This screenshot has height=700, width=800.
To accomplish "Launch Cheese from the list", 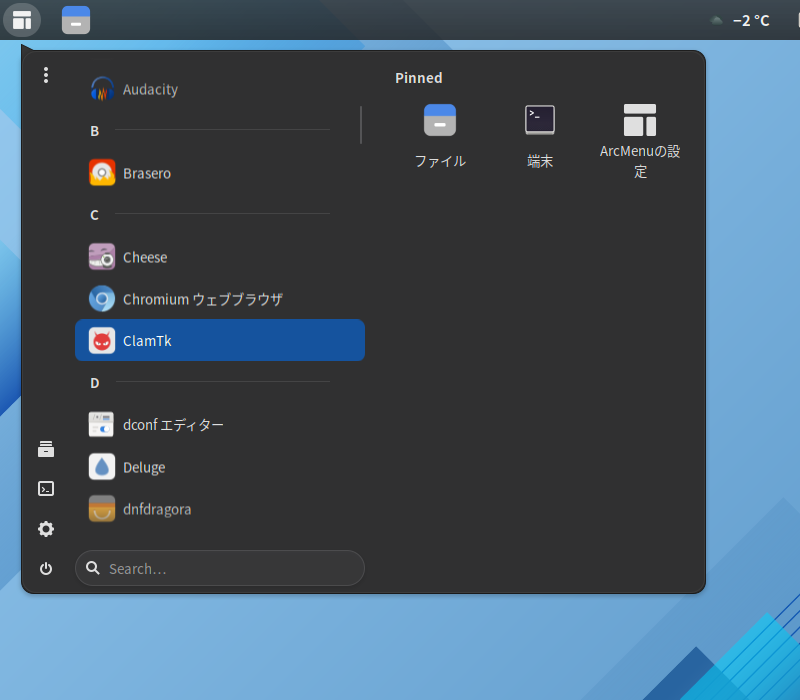I will tap(220, 257).
